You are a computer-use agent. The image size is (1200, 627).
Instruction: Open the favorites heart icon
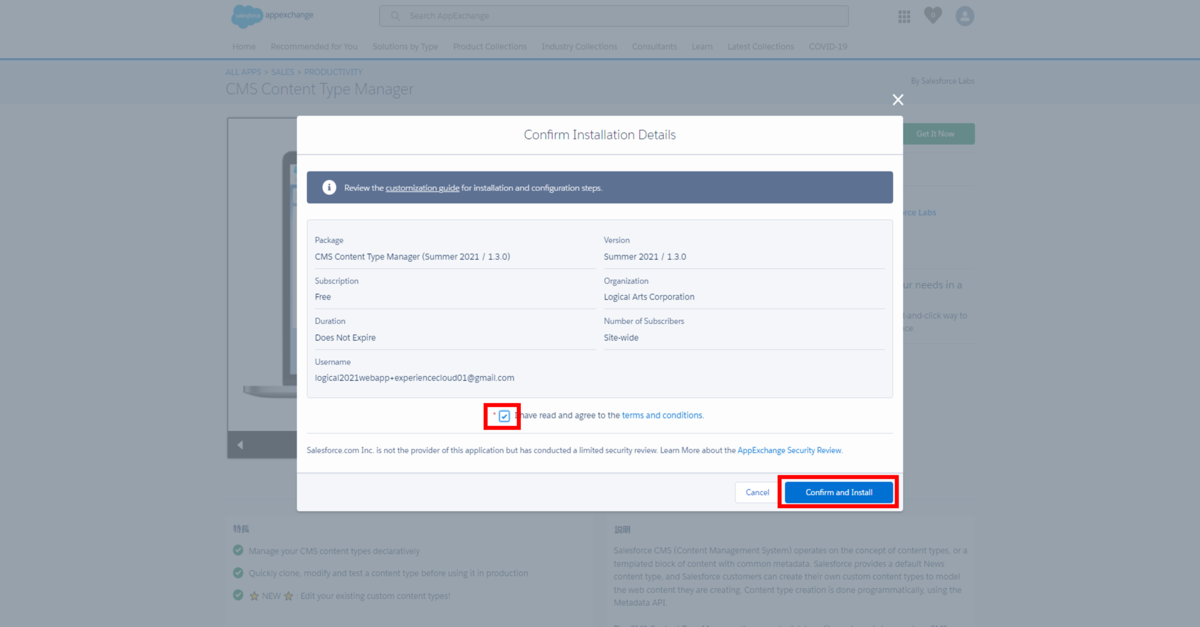coord(933,16)
